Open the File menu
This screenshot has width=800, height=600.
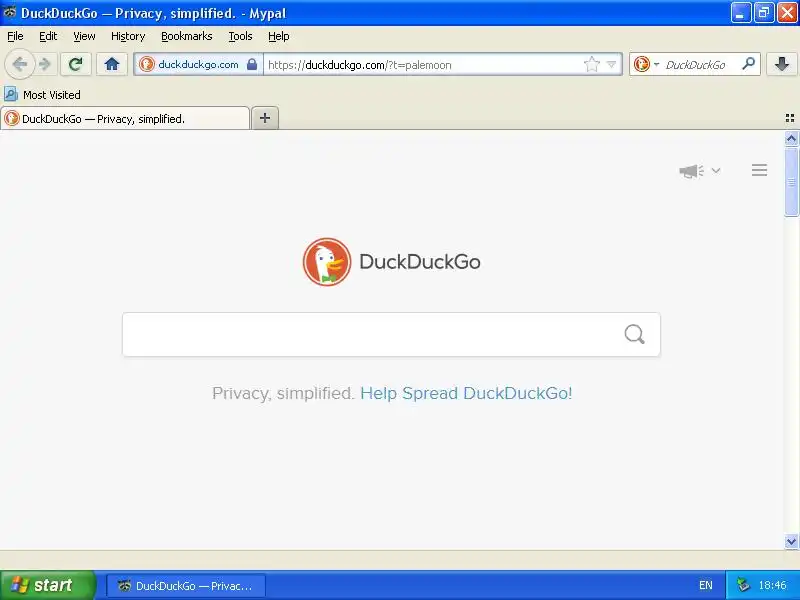coord(15,36)
